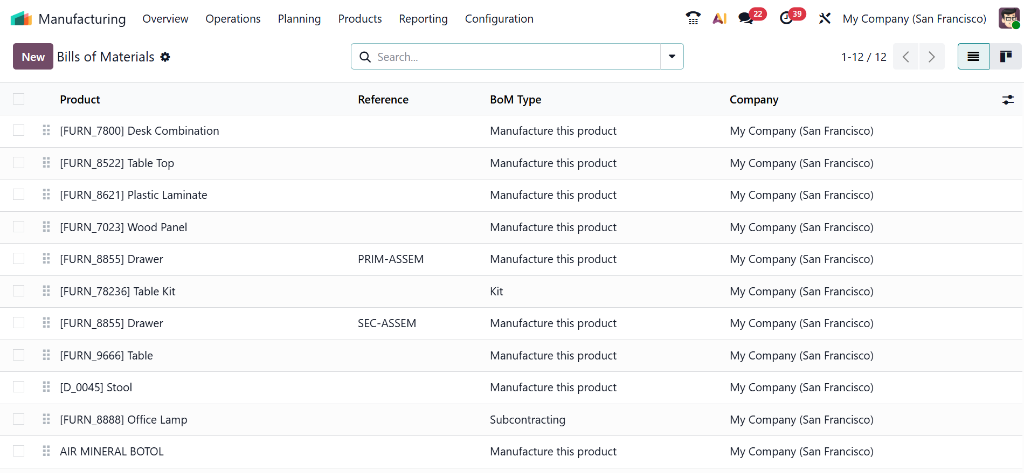Open the company switcher My Company (San Francisco)
Screen dimensions: 1024x473
coord(914,19)
